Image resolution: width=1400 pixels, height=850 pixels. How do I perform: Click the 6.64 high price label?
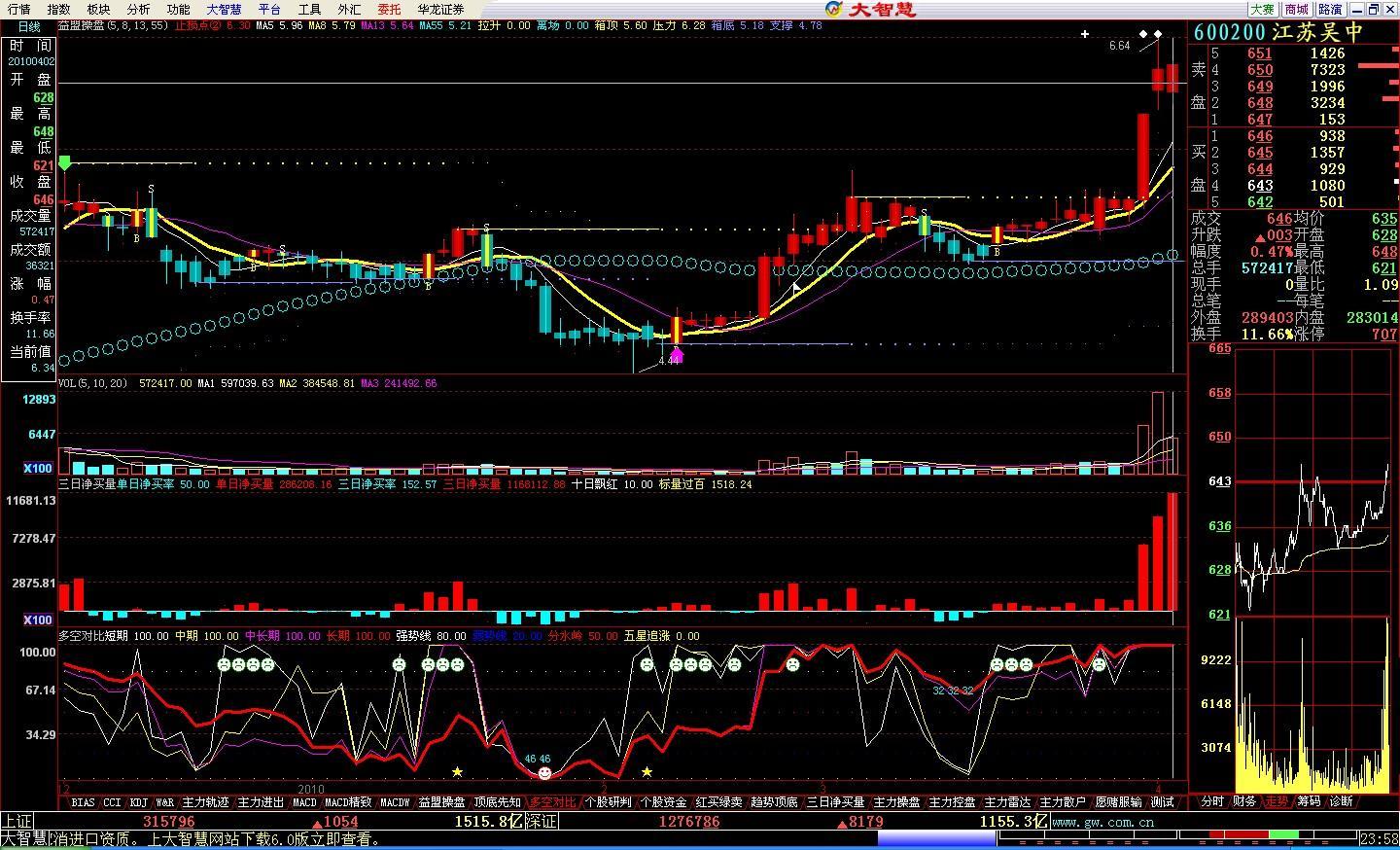pyautogui.click(x=1120, y=46)
